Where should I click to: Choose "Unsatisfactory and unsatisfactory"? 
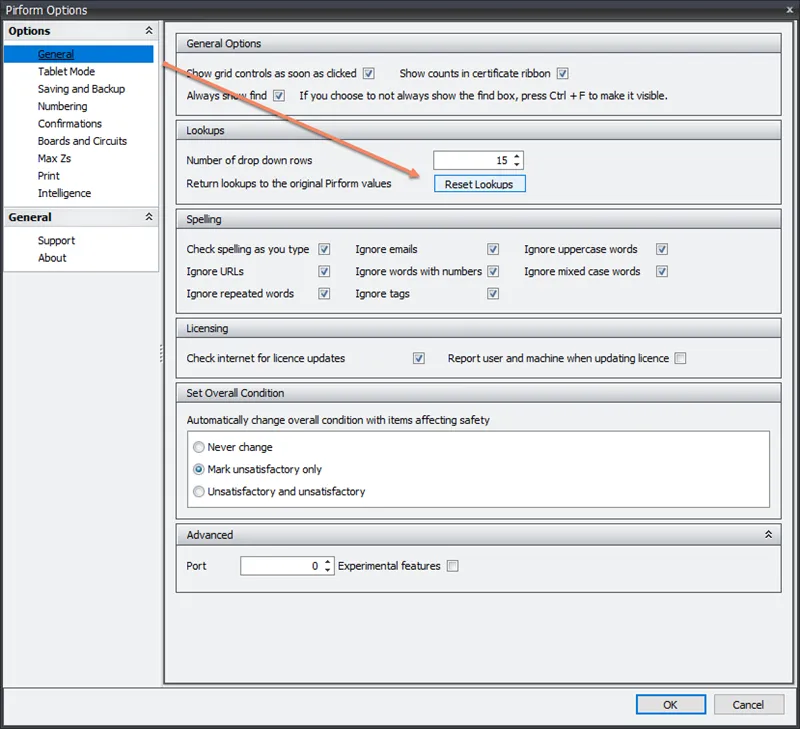click(198, 491)
